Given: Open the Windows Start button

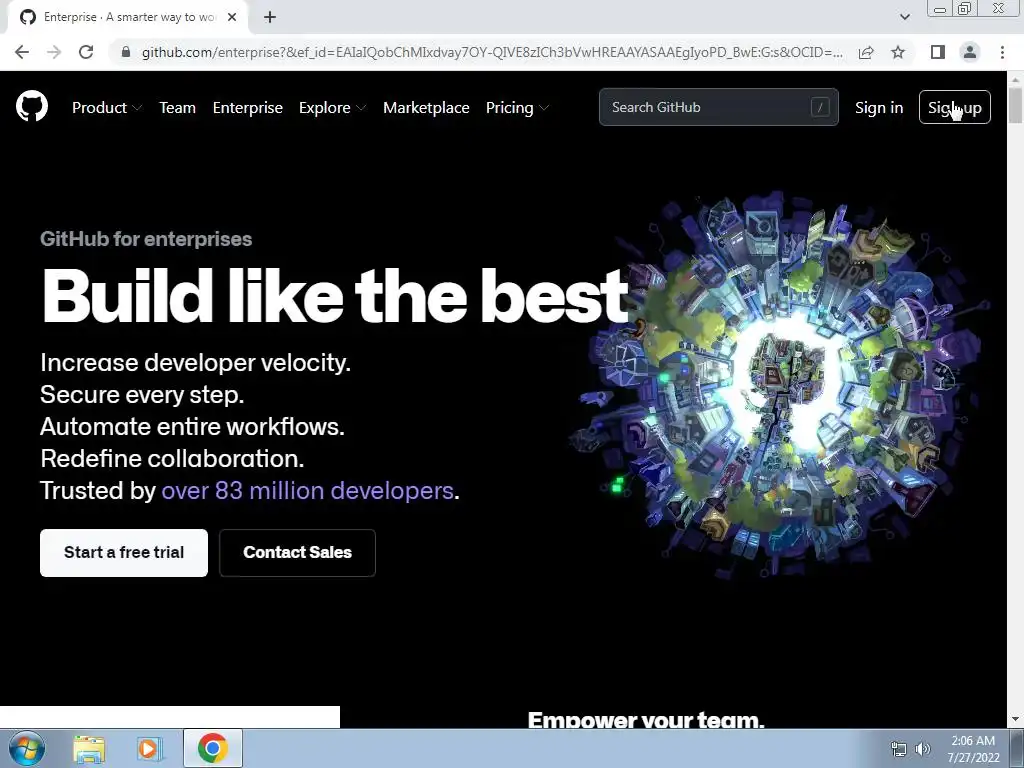Looking at the screenshot, I should [x=25, y=748].
